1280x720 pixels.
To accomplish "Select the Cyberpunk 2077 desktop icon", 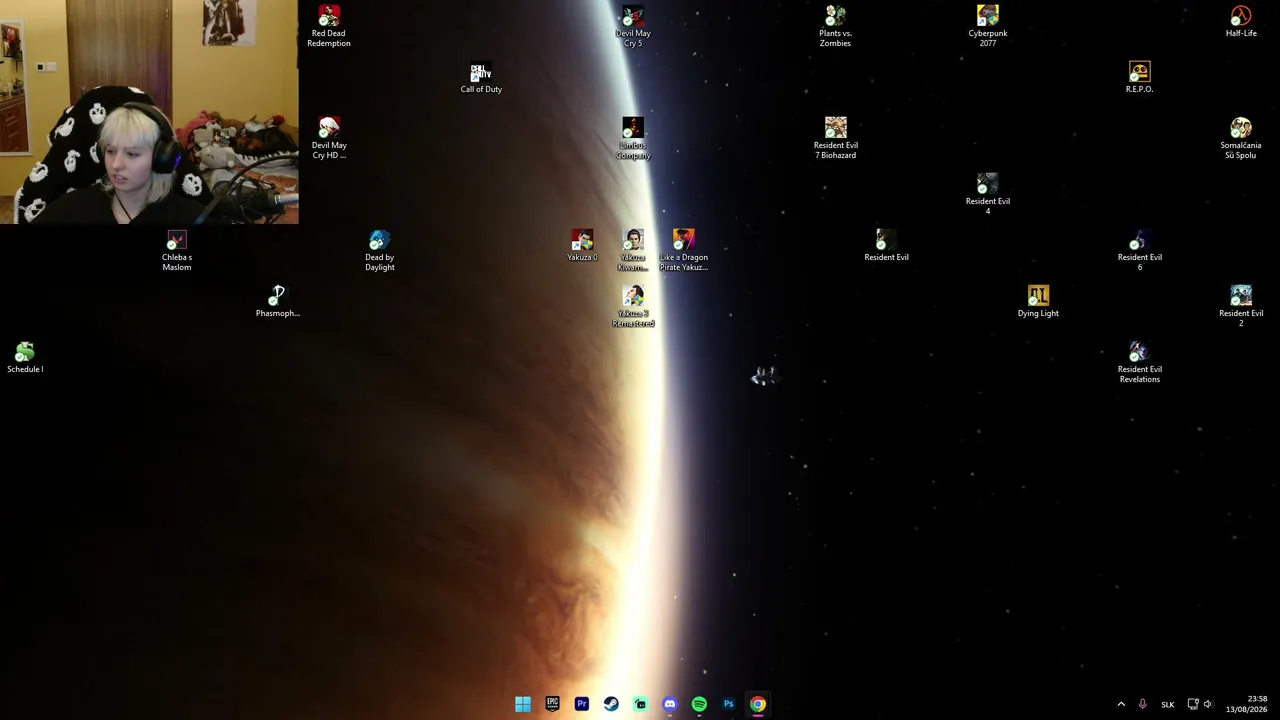I will (x=988, y=26).
